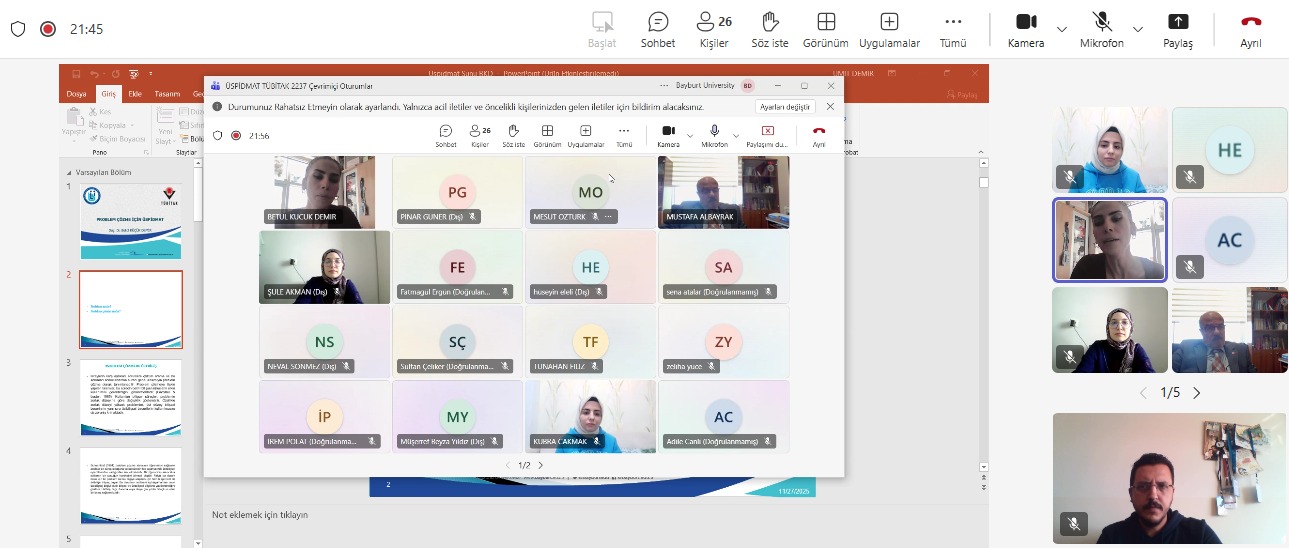
Task: Open the Sohbet chat panel
Action: (657, 30)
